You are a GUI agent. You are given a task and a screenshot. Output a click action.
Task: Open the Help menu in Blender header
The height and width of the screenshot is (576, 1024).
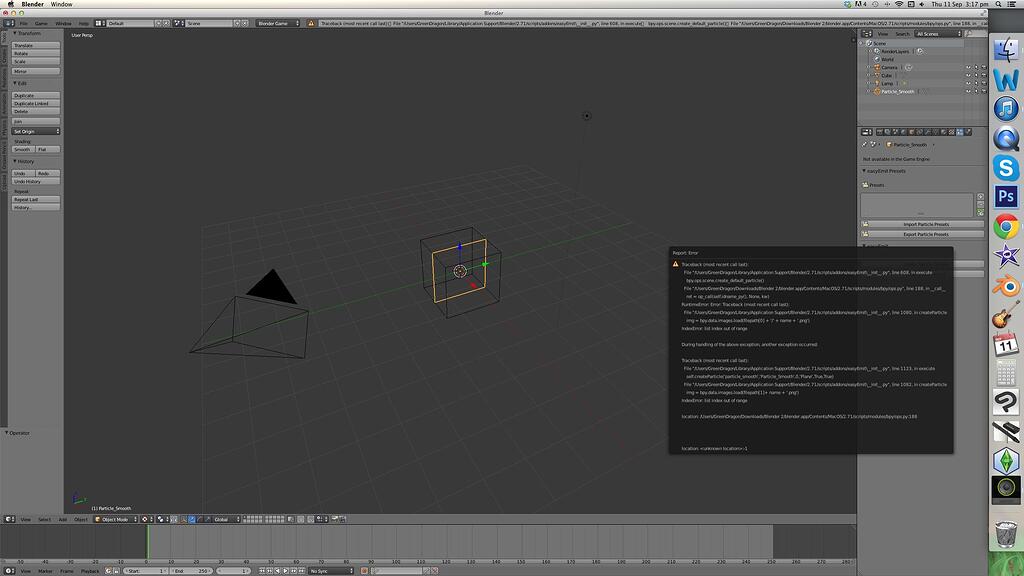[x=84, y=24]
